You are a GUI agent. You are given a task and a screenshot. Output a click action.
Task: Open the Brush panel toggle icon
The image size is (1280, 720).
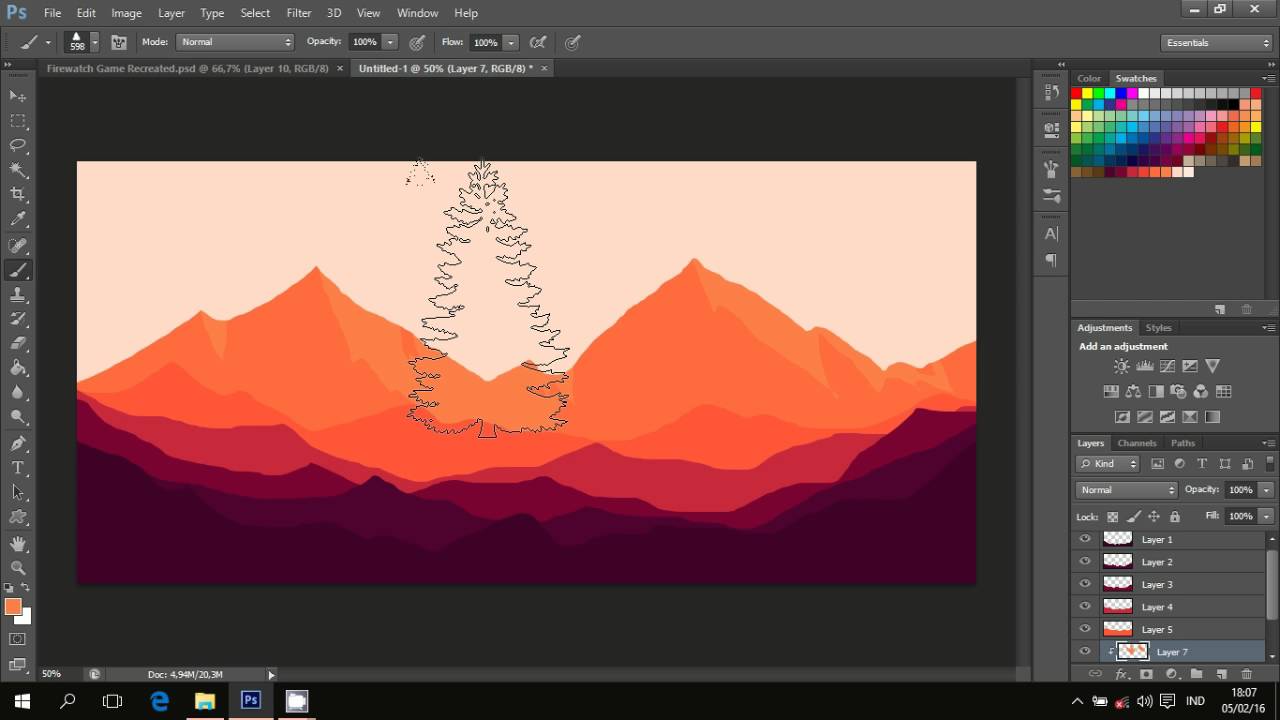tap(119, 42)
